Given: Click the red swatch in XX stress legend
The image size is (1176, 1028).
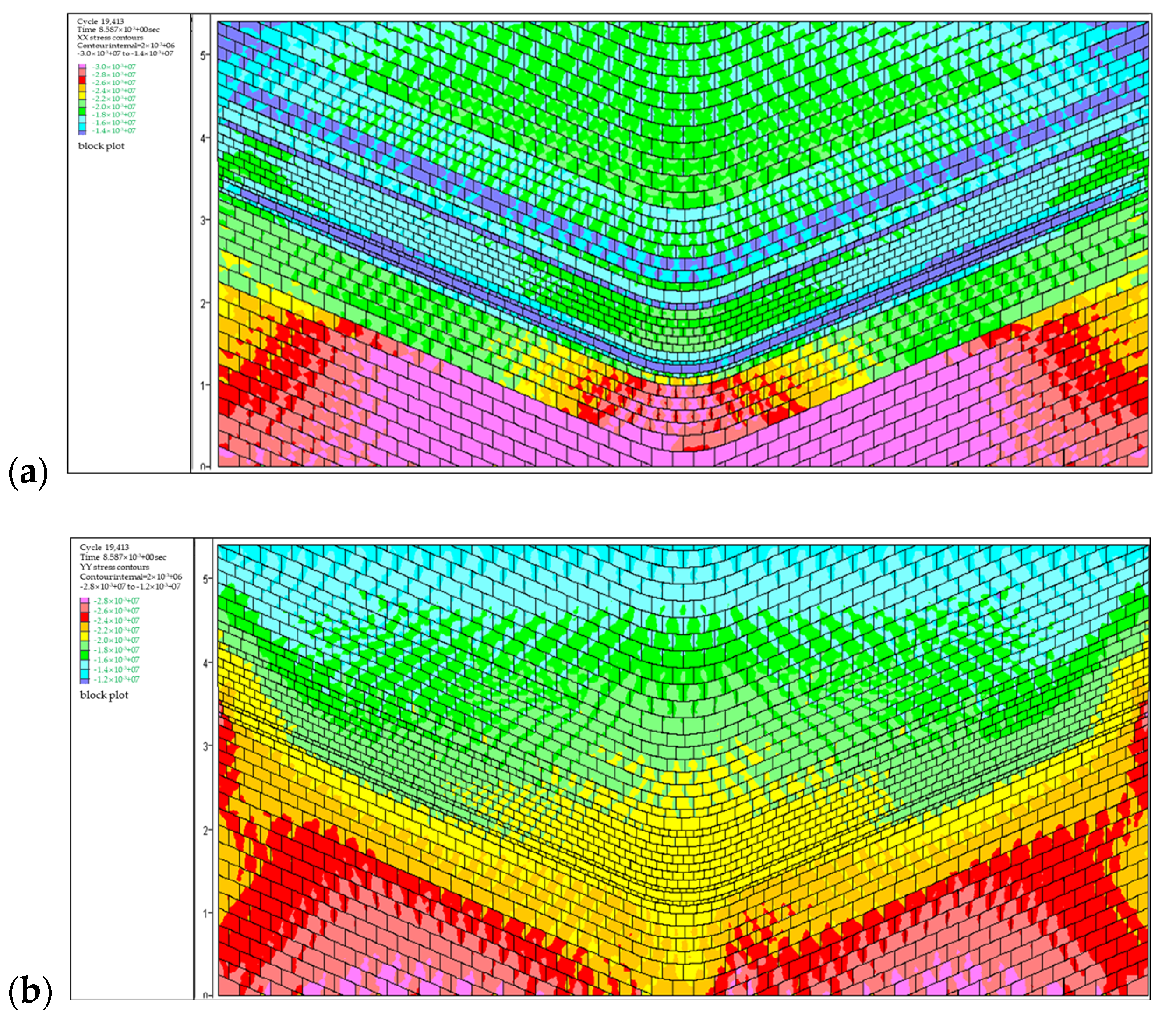Looking at the screenshot, I should (x=82, y=80).
